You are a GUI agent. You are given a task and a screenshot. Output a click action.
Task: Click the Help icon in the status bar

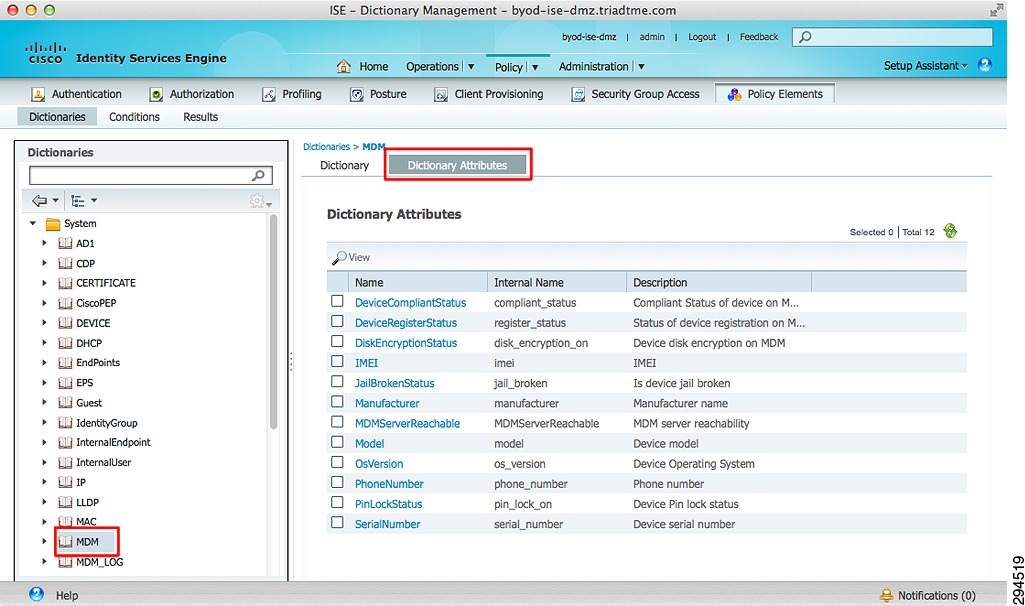pos(37,594)
